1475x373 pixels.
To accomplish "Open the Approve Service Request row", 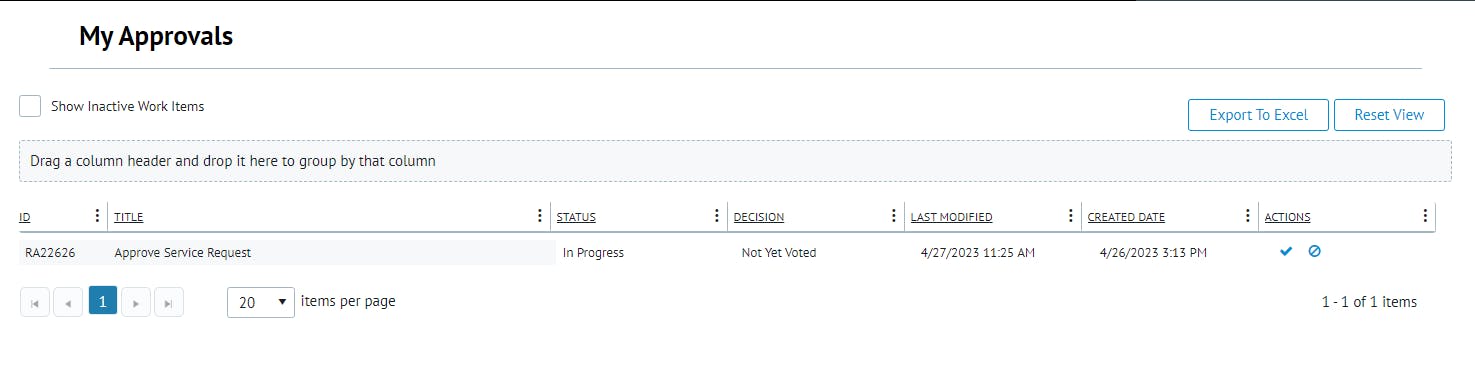I will pyautogui.click(x=727, y=253).
